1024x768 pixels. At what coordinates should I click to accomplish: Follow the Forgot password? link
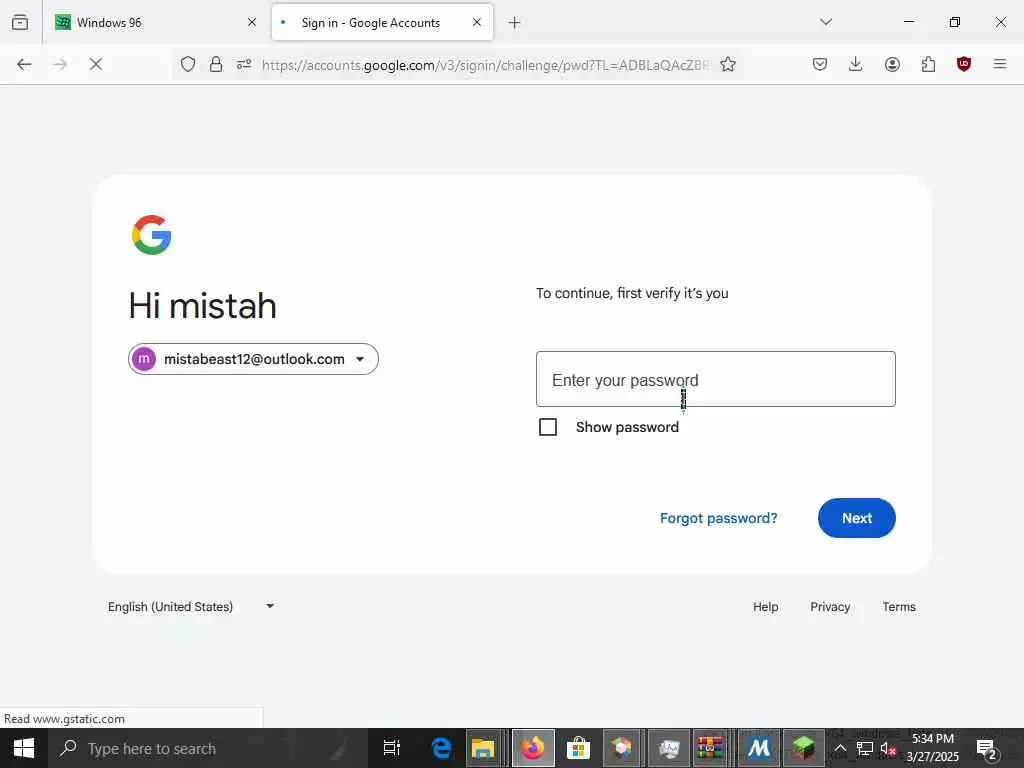pyautogui.click(x=718, y=518)
